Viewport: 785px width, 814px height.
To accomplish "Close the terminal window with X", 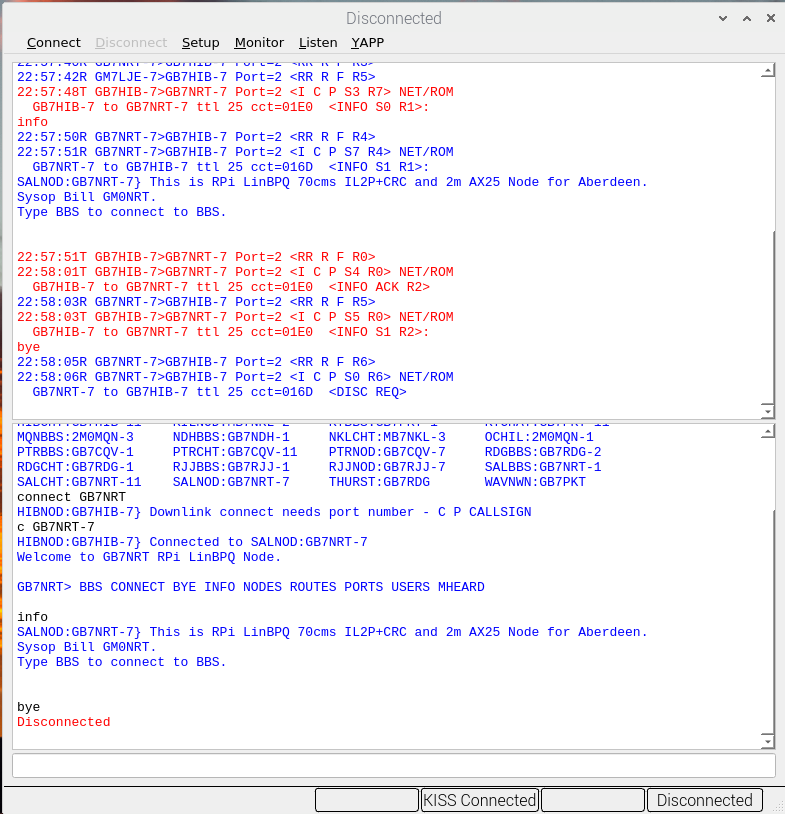I will pyautogui.click(x=767, y=18).
